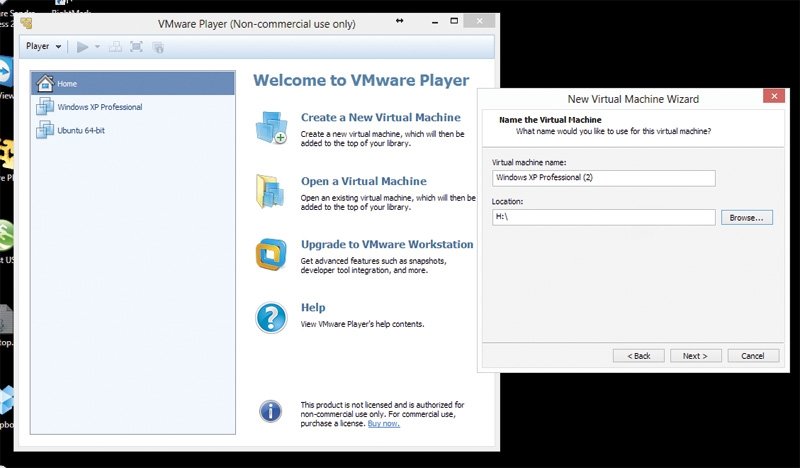Cancel the New Virtual Machine Wizard
Image resolution: width=800 pixels, height=468 pixels.
(x=753, y=356)
